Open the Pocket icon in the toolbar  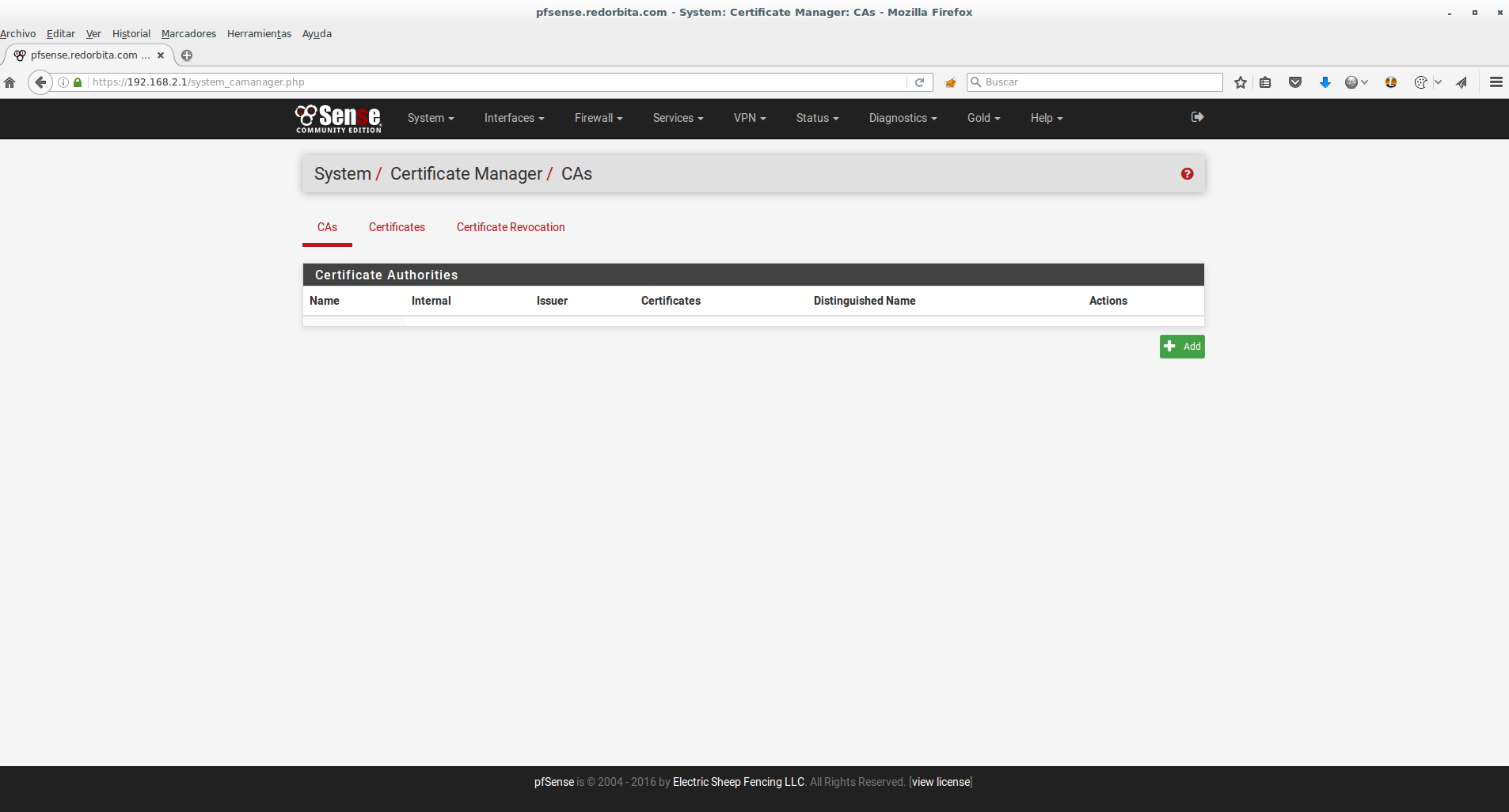(1295, 82)
